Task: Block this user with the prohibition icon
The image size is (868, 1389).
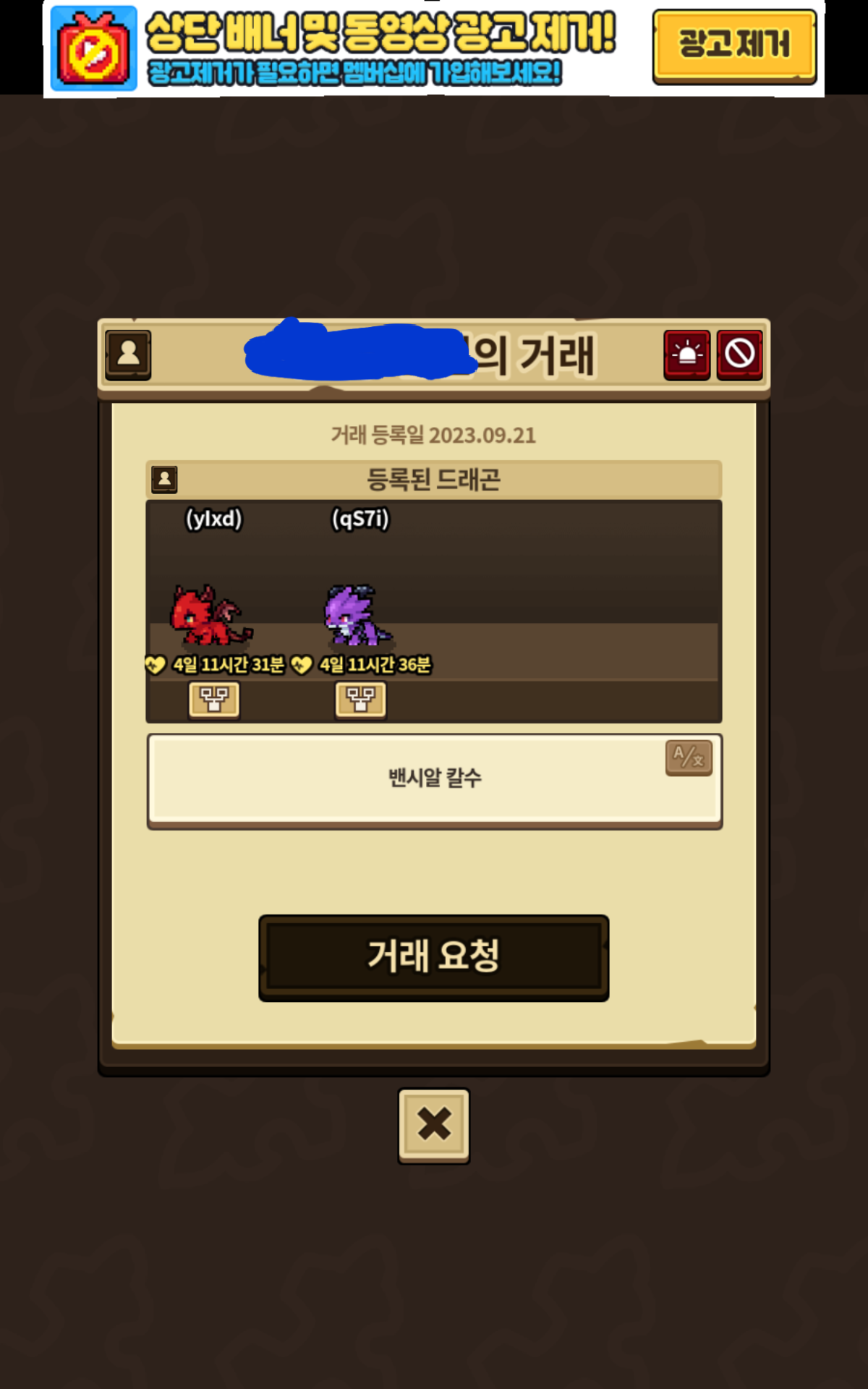Action: click(x=740, y=354)
